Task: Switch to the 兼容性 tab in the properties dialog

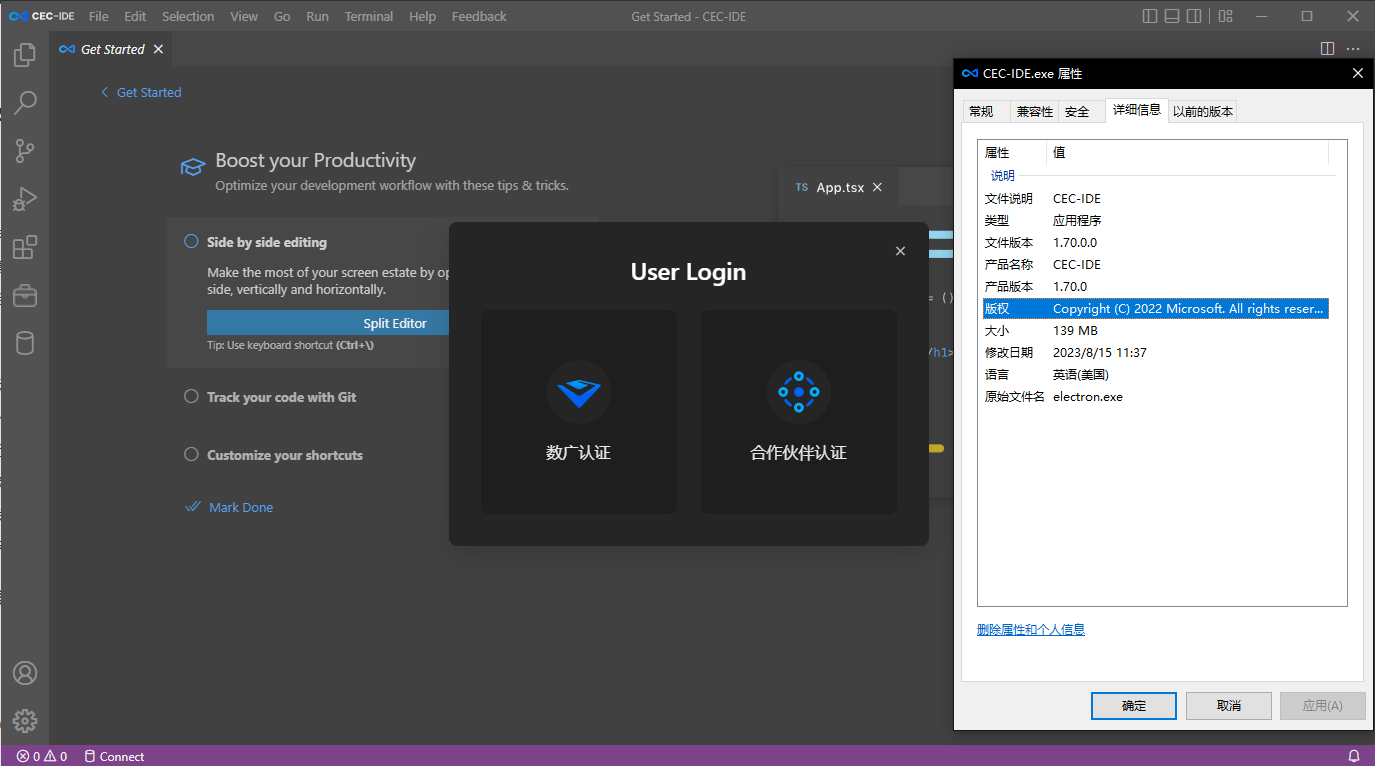Action: 1035,112
